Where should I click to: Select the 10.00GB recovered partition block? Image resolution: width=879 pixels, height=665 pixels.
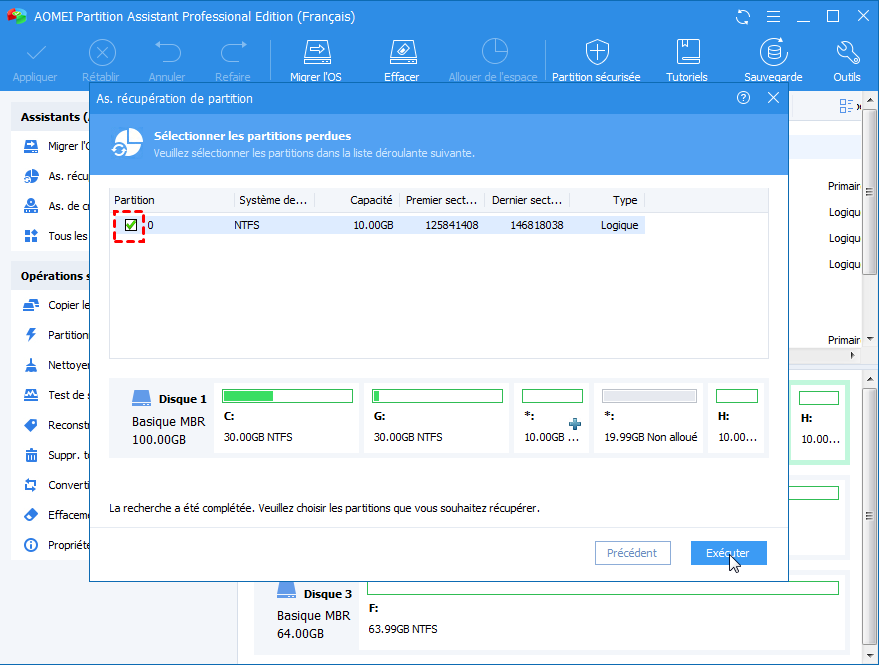pyautogui.click(x=552, y=418)
